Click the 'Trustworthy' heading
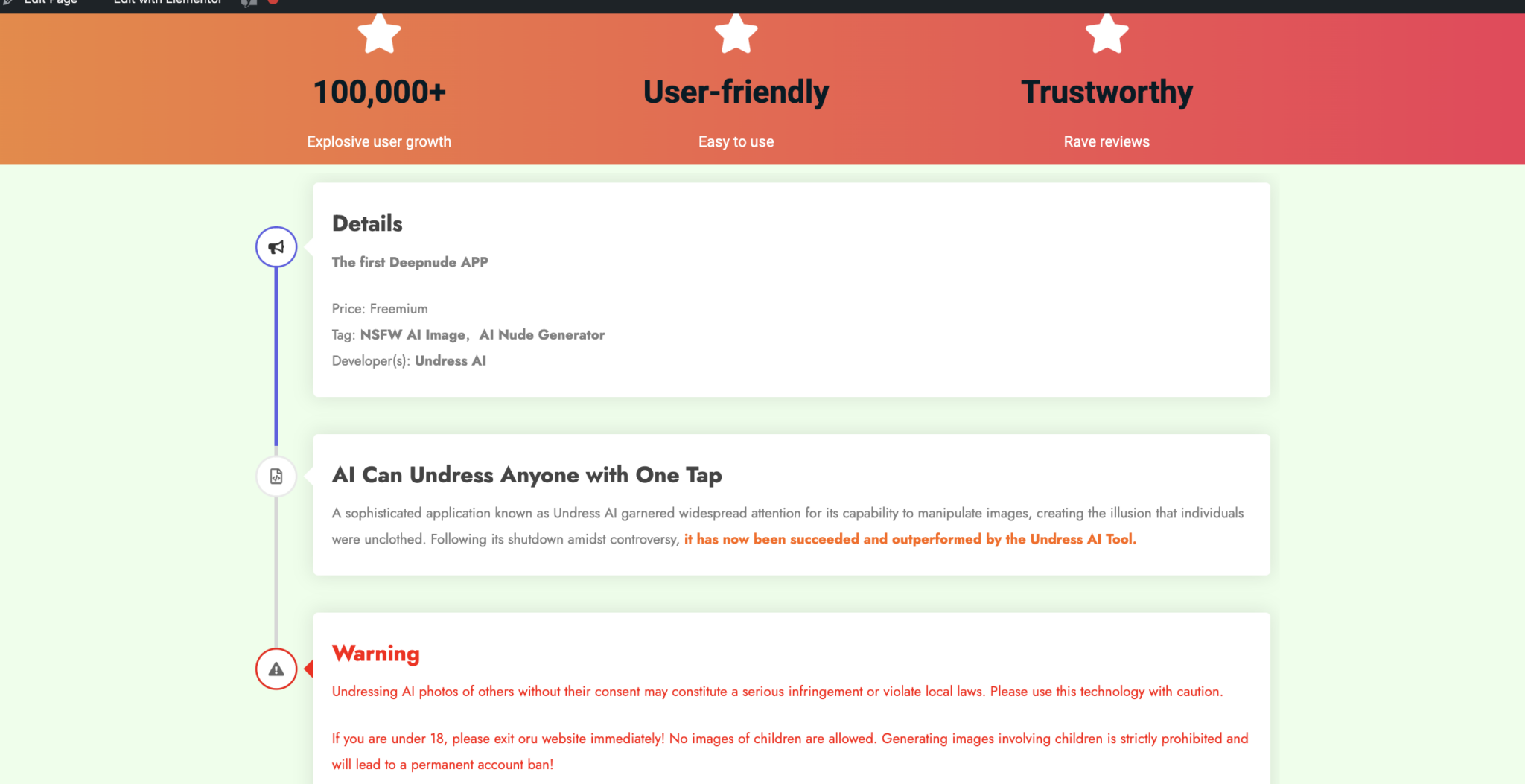The height and width of the screenshot is (784, 1525). 1107,92
